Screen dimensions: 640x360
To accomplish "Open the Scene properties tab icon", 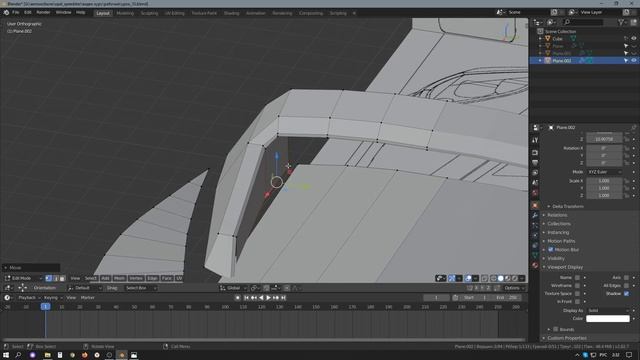I will tap(535, 182).
